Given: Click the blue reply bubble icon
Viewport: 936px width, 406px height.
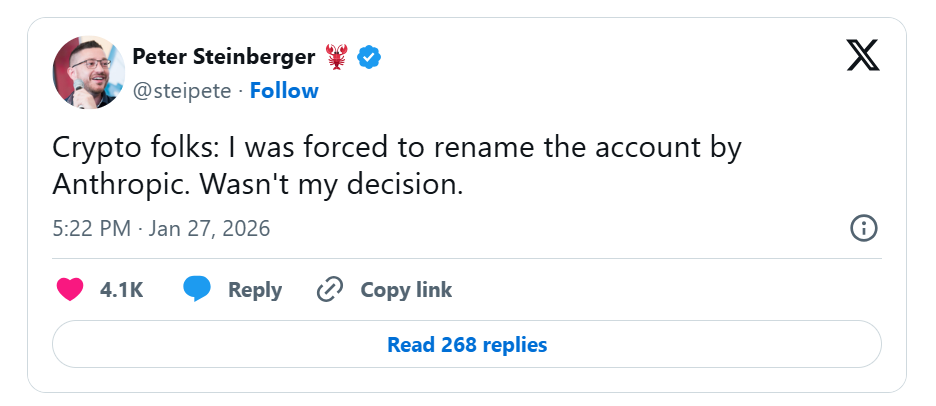Looking at the screenshot, I should 197,290.
